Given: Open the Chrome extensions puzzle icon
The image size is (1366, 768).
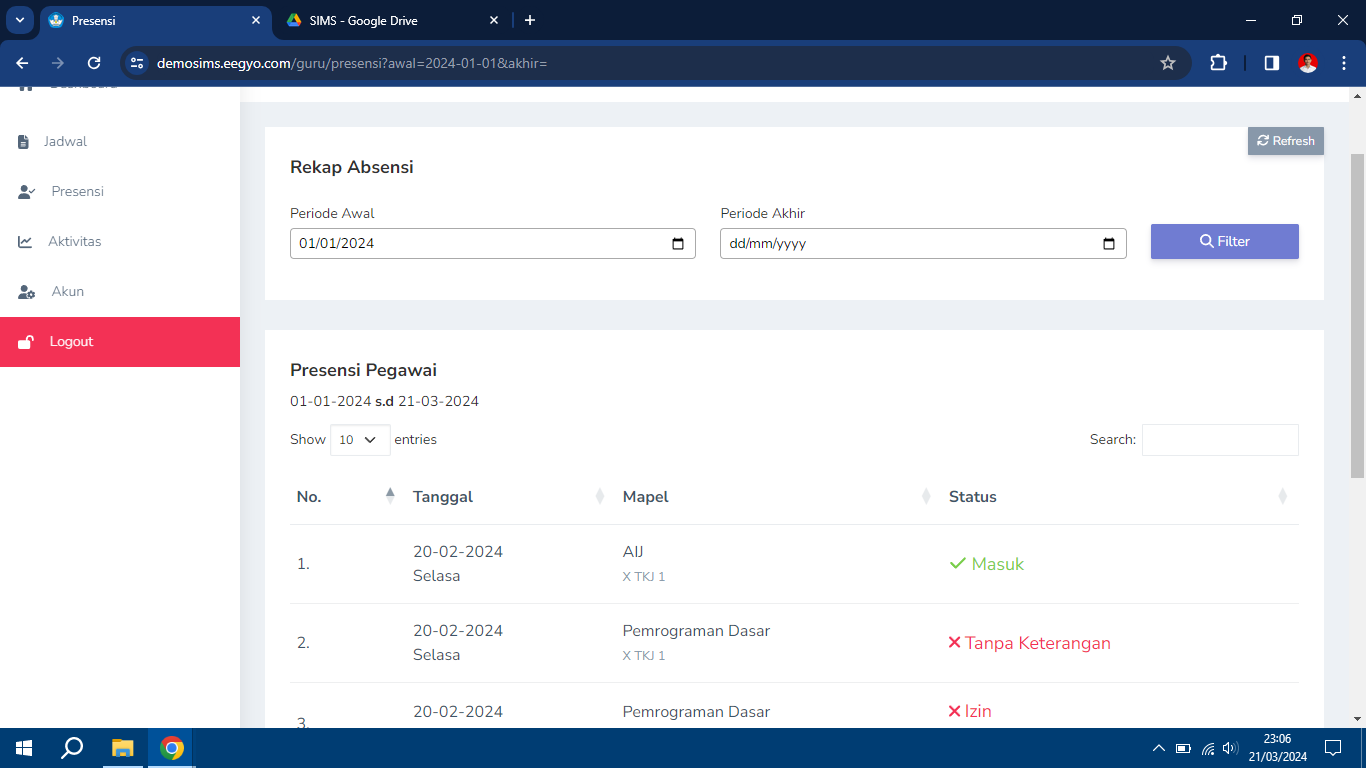Looking at the screenshot, I should coord(1218,63).
